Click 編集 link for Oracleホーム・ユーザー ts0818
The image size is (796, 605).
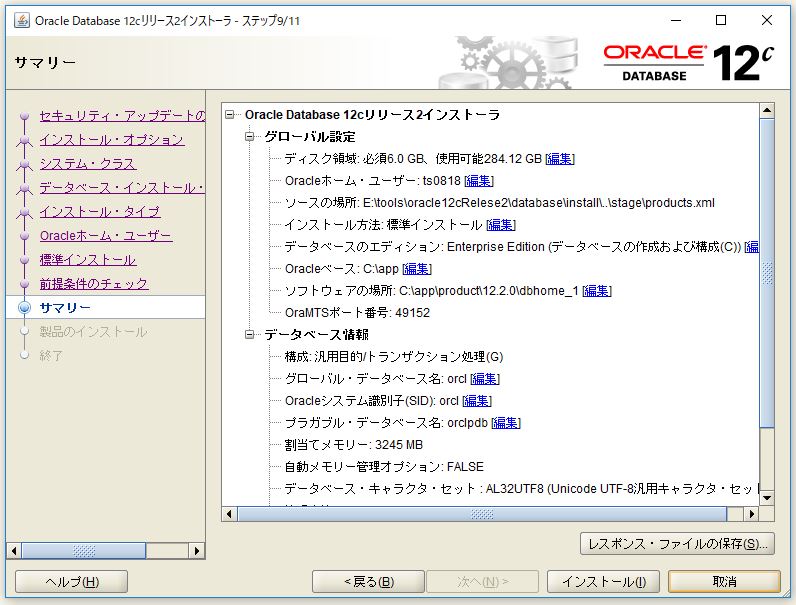tap(479, 181)
